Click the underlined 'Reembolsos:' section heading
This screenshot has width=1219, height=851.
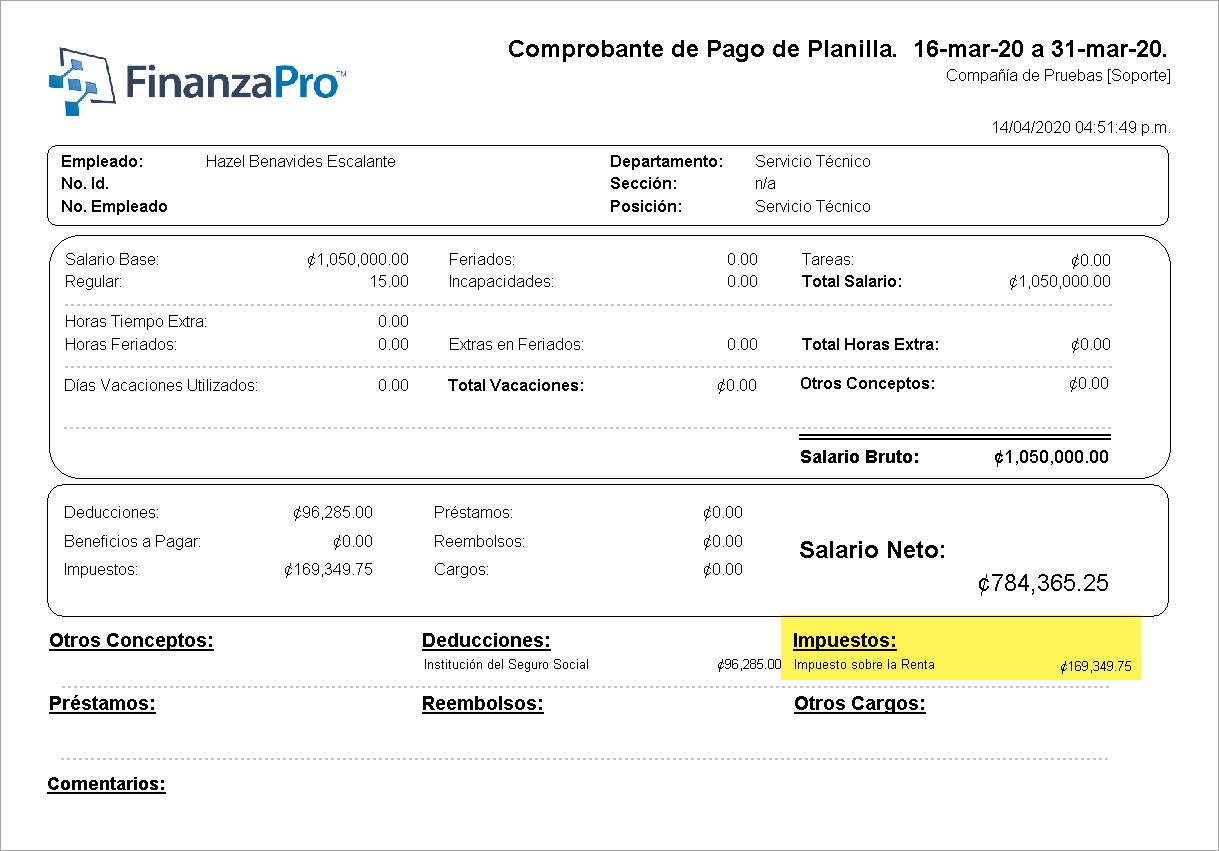coord(483,704)
